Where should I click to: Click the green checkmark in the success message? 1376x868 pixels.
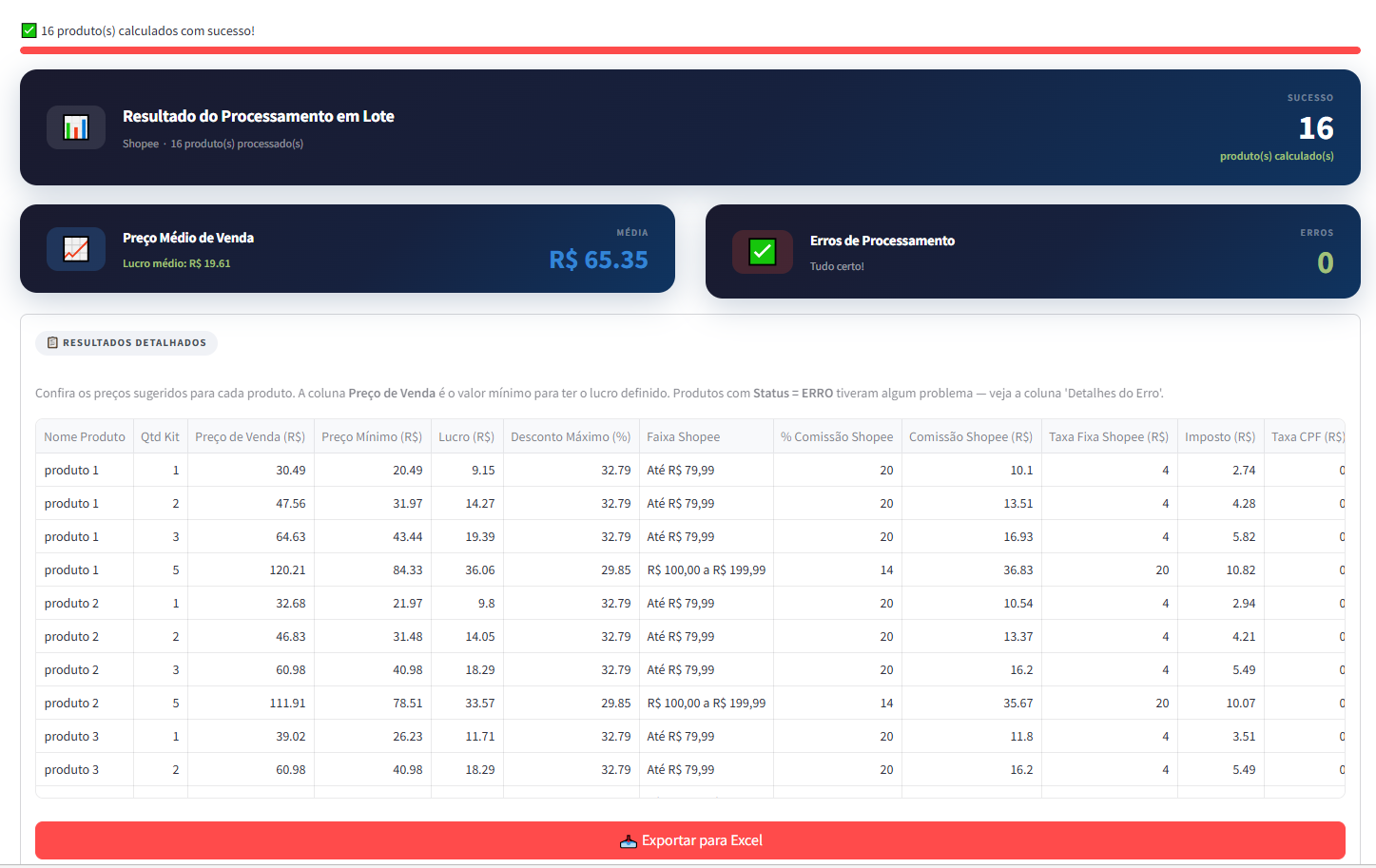[x=29, y=30]
